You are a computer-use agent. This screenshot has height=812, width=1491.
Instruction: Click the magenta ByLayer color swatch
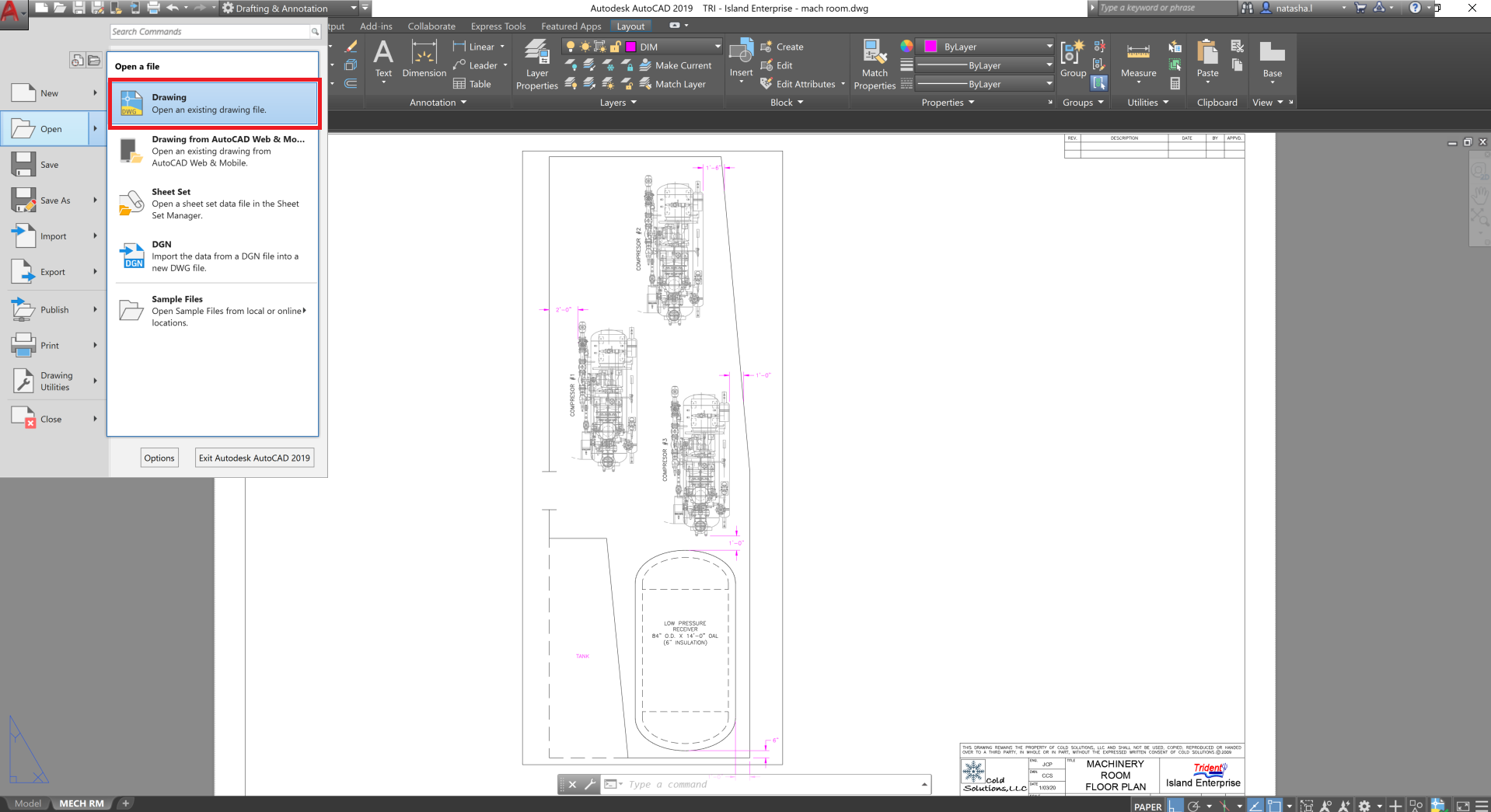coord(930,46)
